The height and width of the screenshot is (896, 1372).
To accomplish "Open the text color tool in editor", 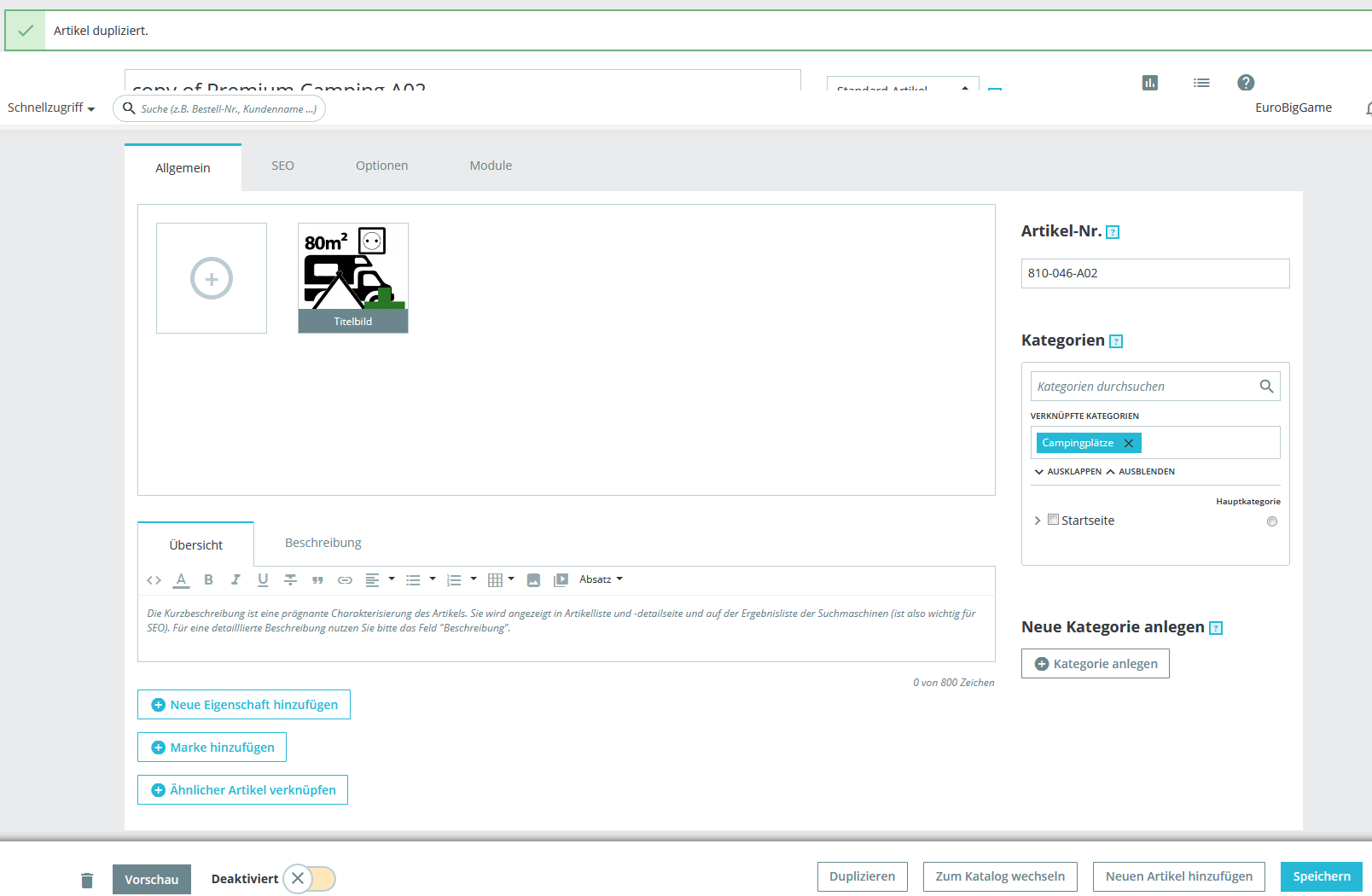I will tap(181, 580).
